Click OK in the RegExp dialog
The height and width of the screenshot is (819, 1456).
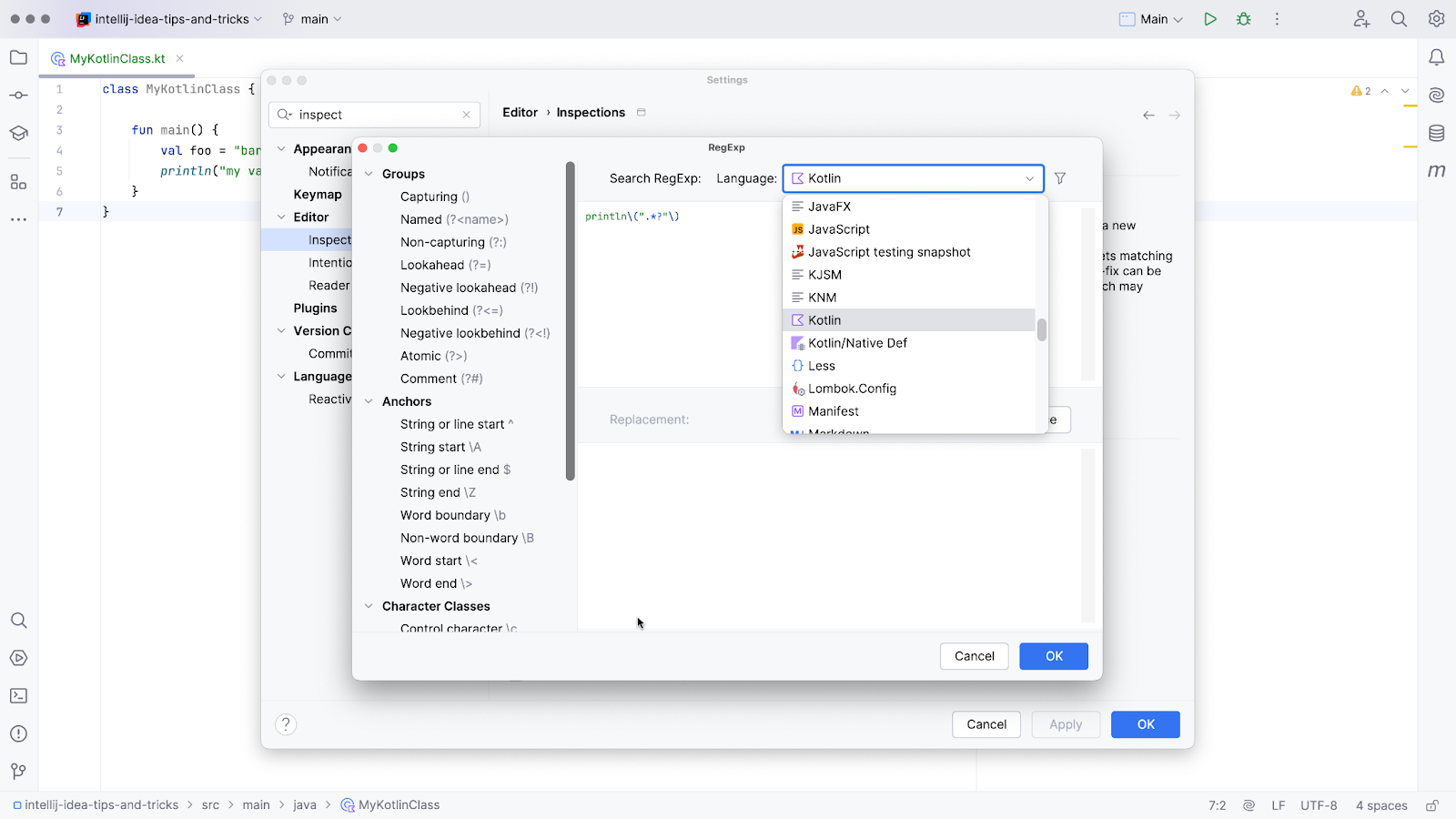click(1054, 656)
